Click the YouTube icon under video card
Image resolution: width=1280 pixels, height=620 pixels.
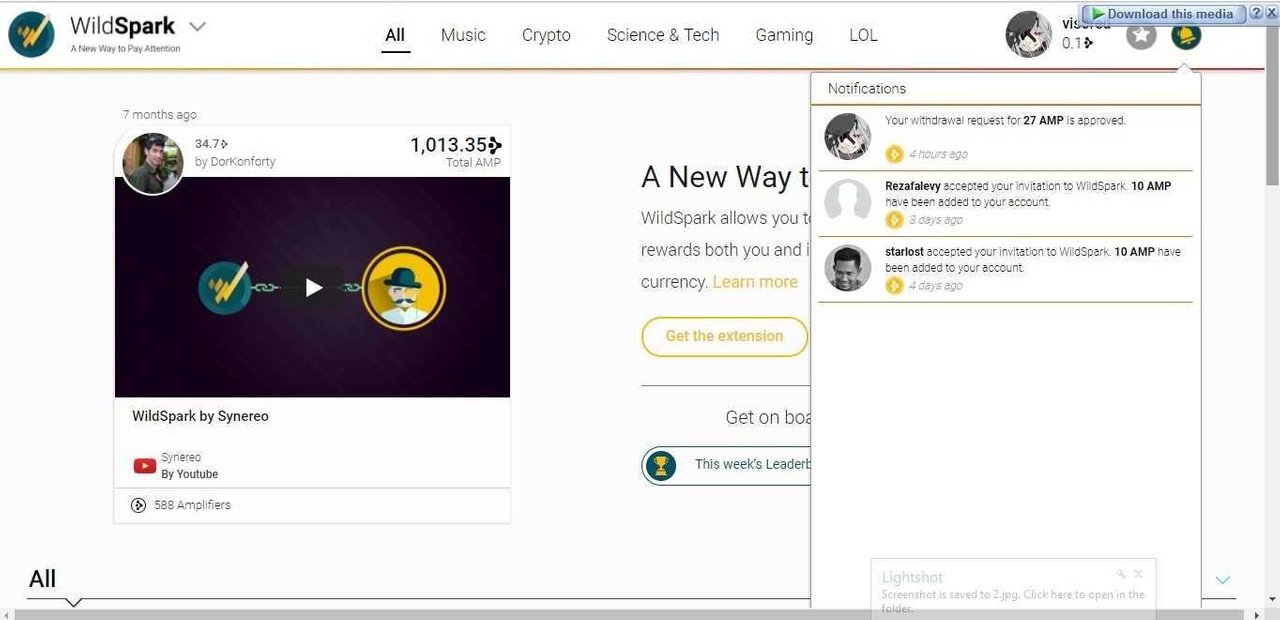click(145, 466)
